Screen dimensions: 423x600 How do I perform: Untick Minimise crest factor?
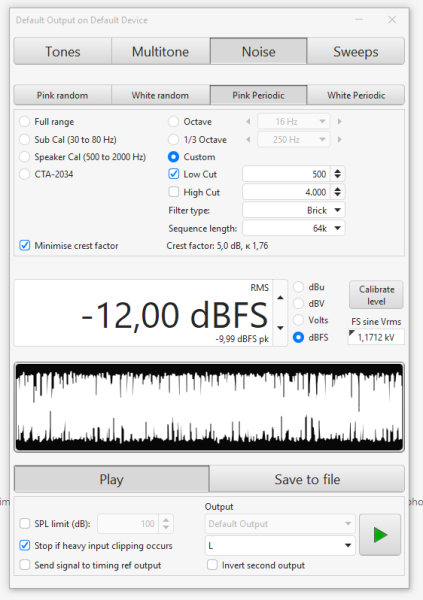25,245
